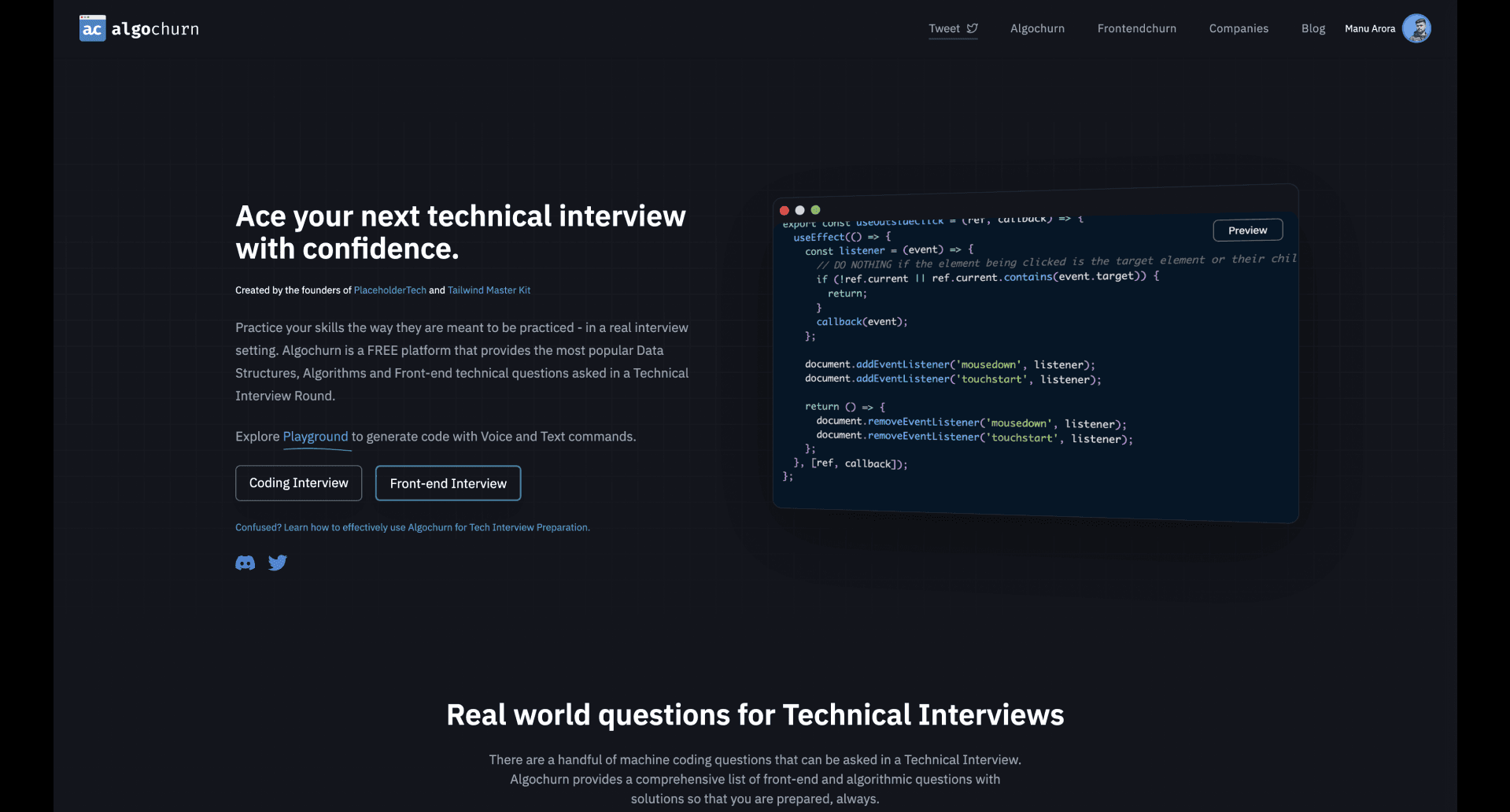Click Manu Arora's profile avatar
1510x812 pixels.
(x=1416, y=28)
